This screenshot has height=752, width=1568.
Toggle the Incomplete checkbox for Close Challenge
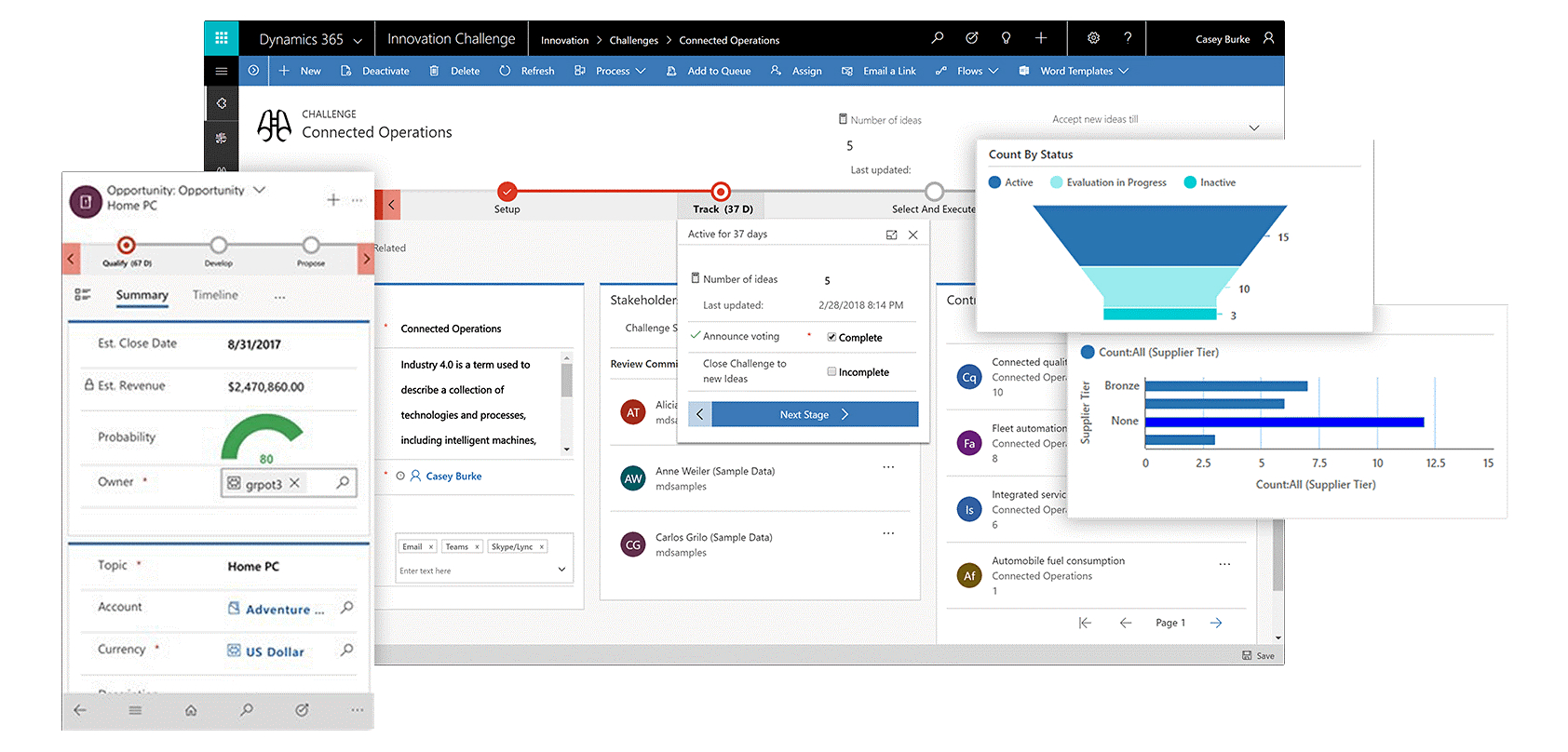click(x=831, y=371)
